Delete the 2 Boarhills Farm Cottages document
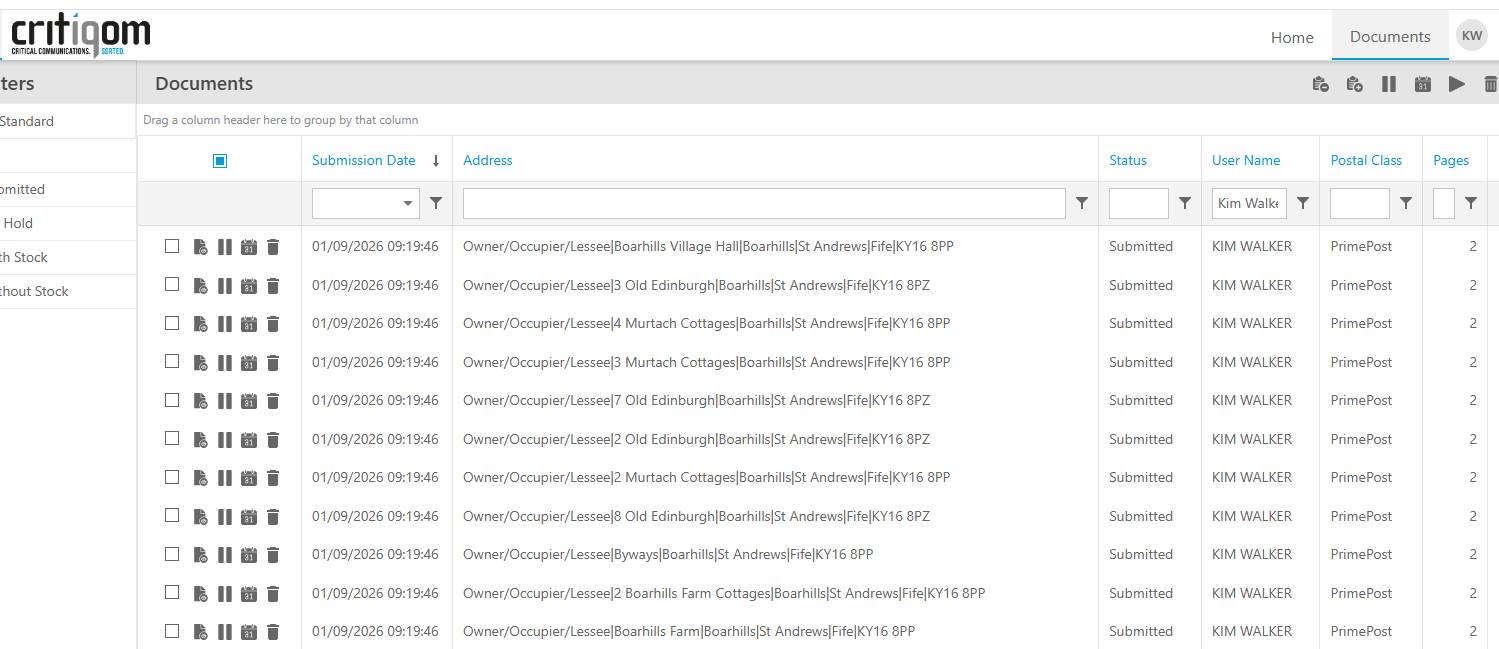The width and height of the screenshot is (1499, 649). (x=273, y=594)
